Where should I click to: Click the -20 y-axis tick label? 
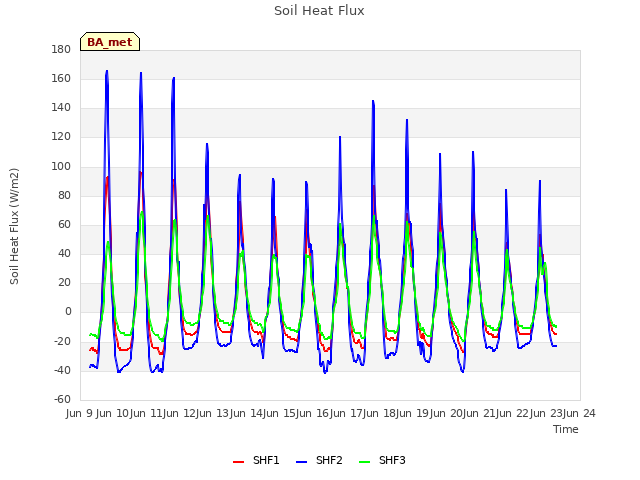click(62, 342)
